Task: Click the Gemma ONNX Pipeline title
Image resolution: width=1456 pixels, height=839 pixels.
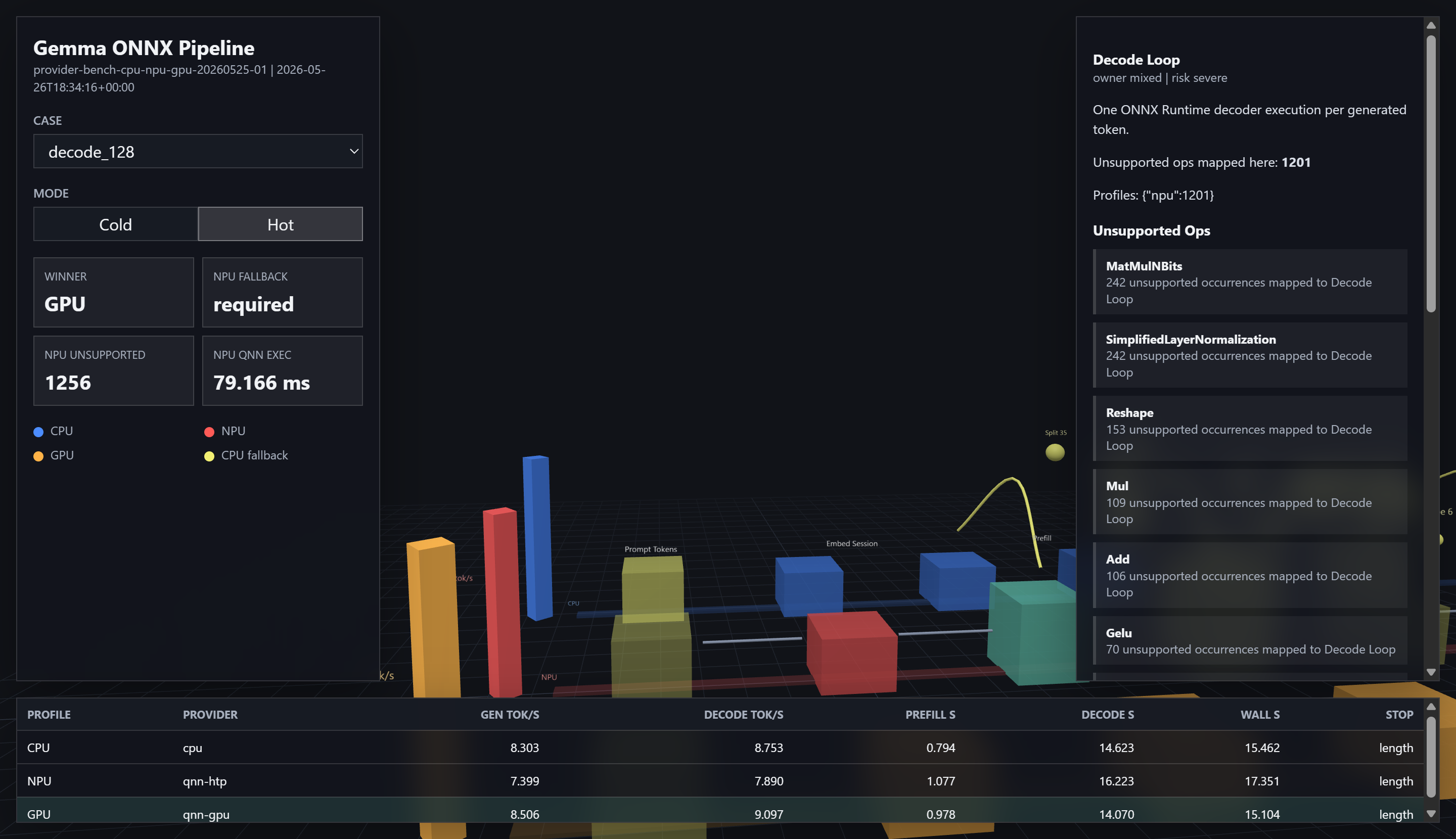Action: point(144,48)
